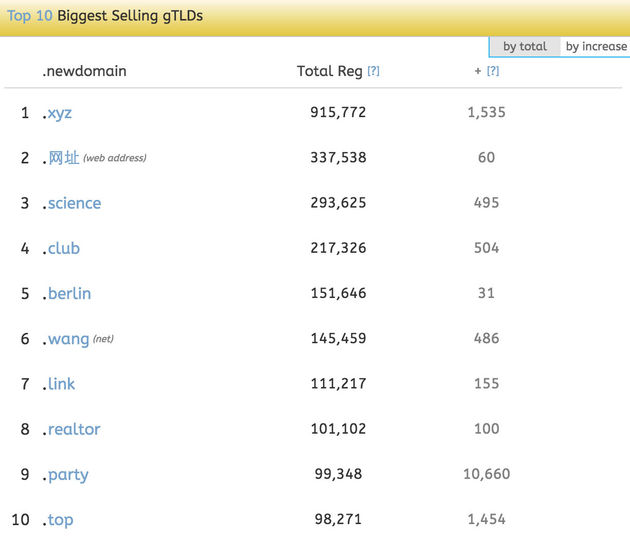Click rank number 10 beside .top

[20, 520]
